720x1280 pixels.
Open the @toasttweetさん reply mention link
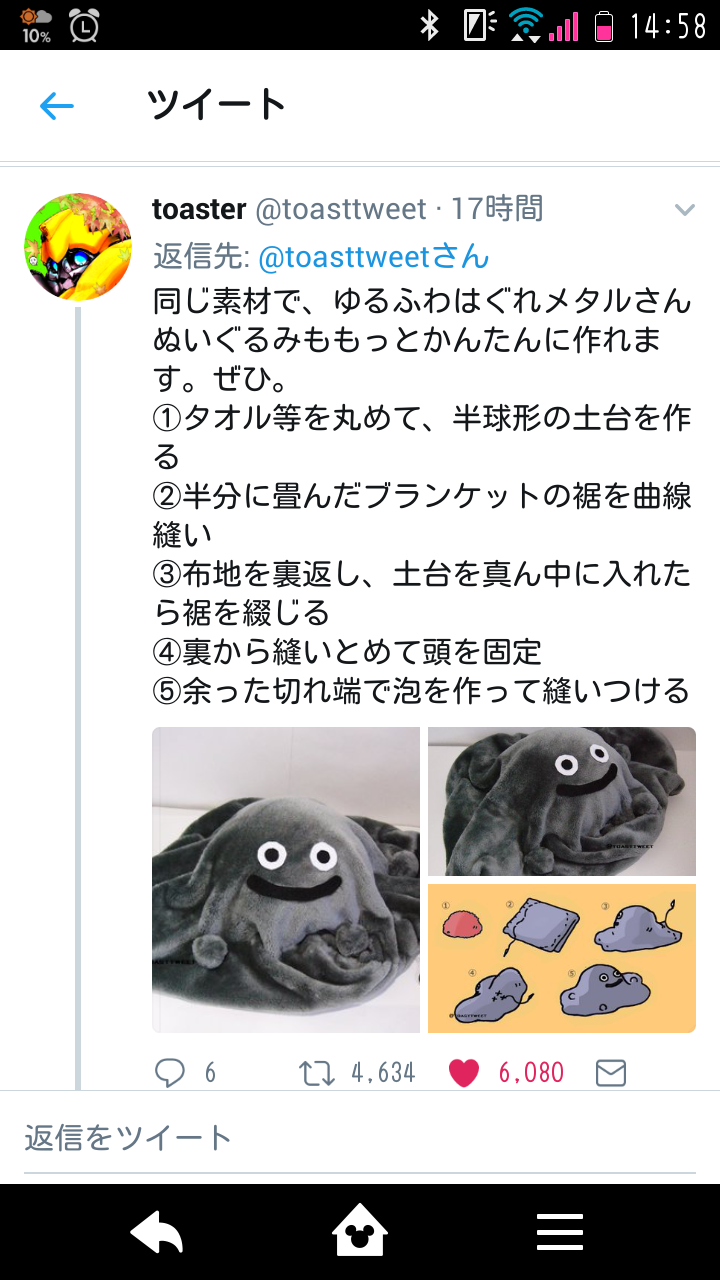374,257
